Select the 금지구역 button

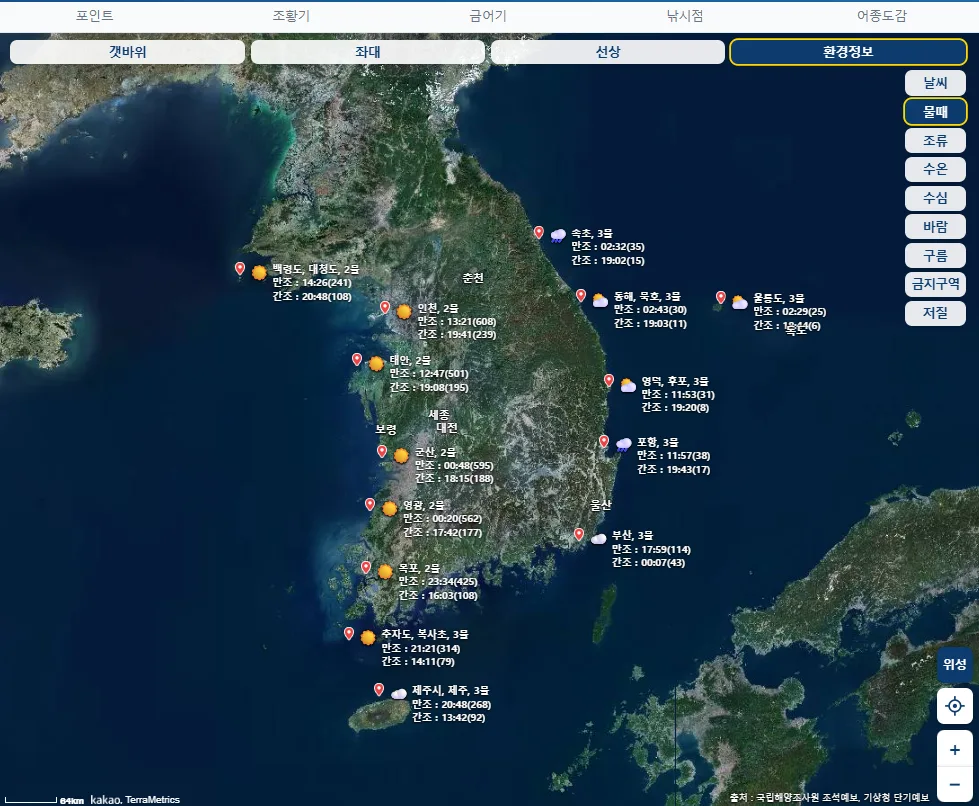[935, 284]
